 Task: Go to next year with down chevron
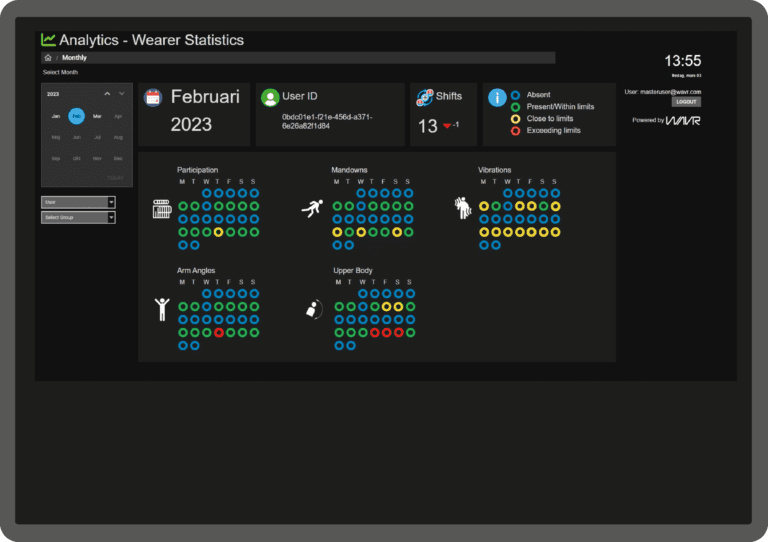click(x=122, y=93)
